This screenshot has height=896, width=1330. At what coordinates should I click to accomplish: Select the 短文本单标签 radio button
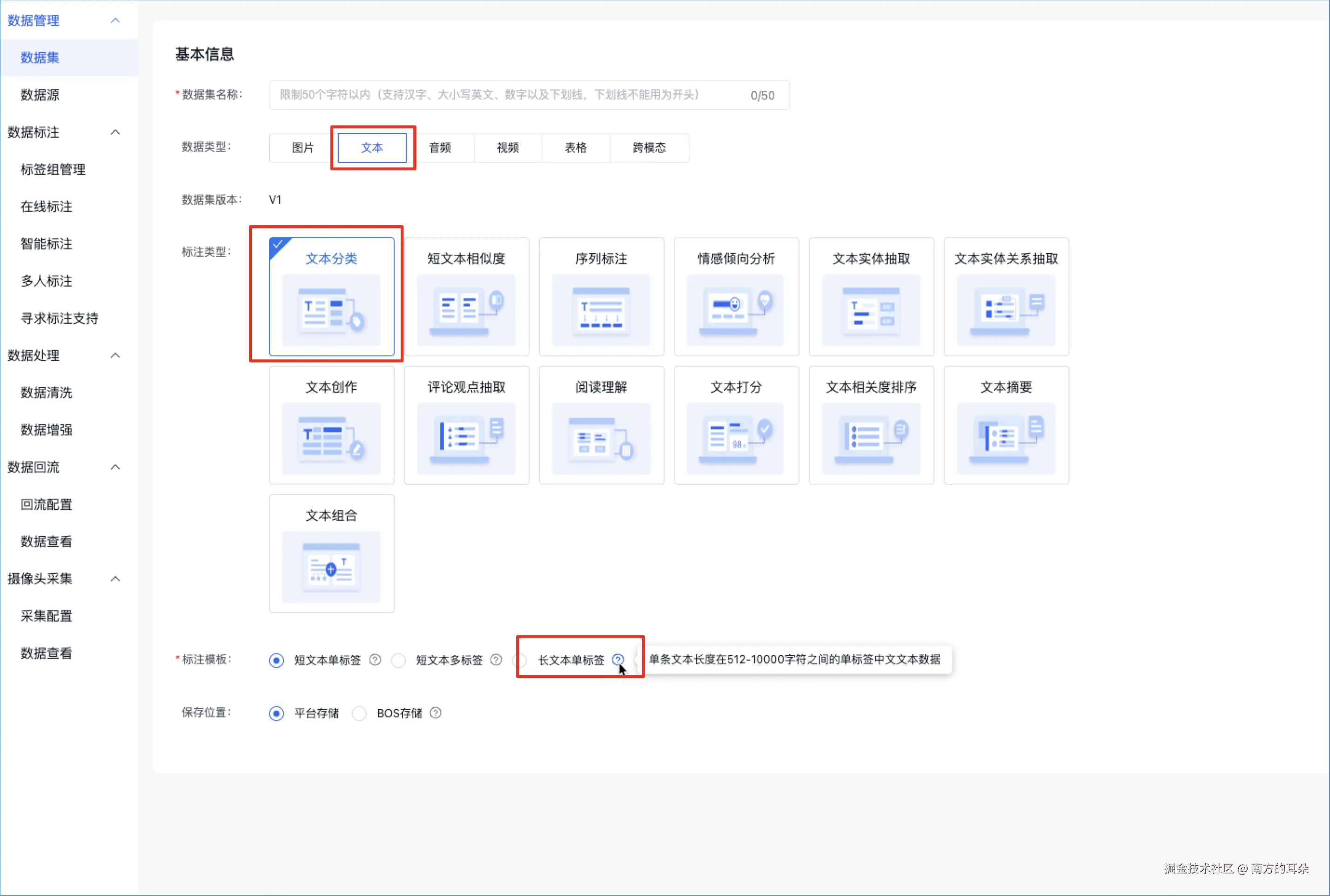276,661
